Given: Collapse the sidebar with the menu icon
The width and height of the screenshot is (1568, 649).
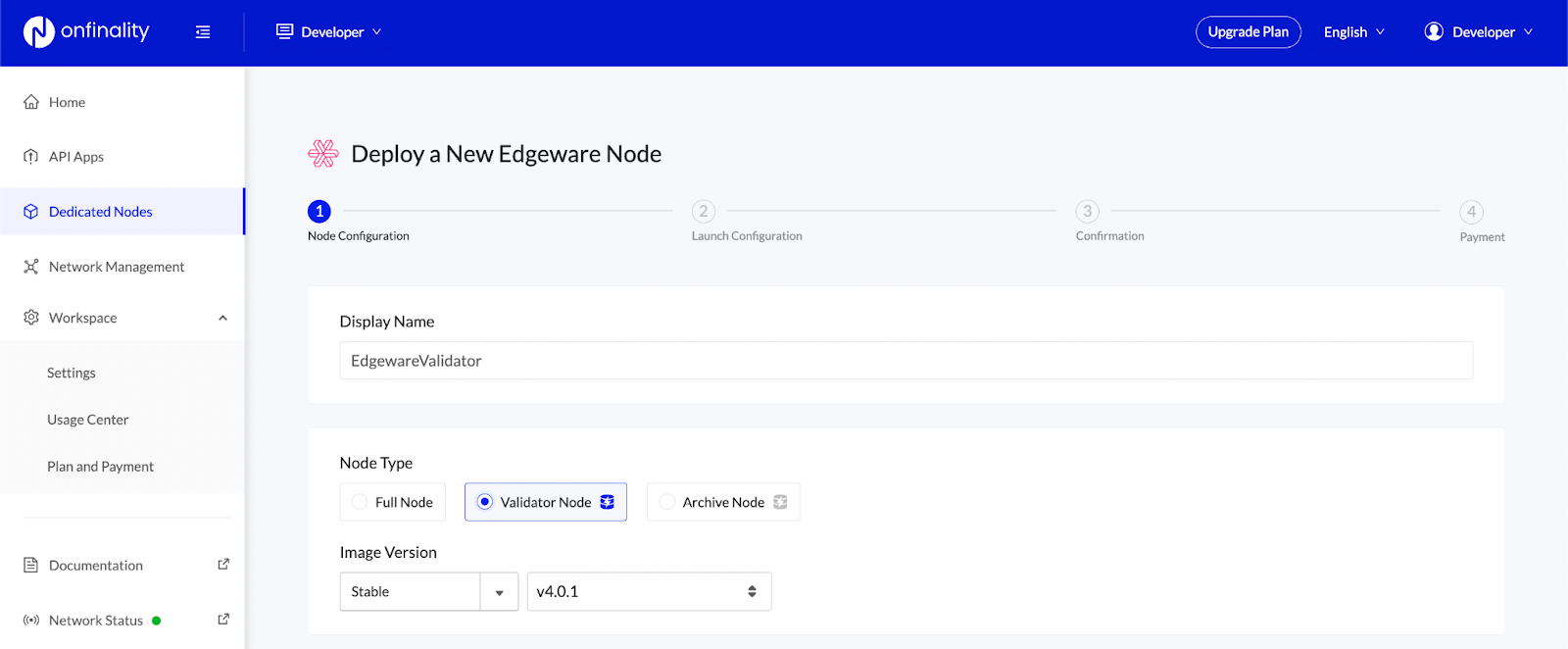Looking at the screenshot, I should (203, 32).
